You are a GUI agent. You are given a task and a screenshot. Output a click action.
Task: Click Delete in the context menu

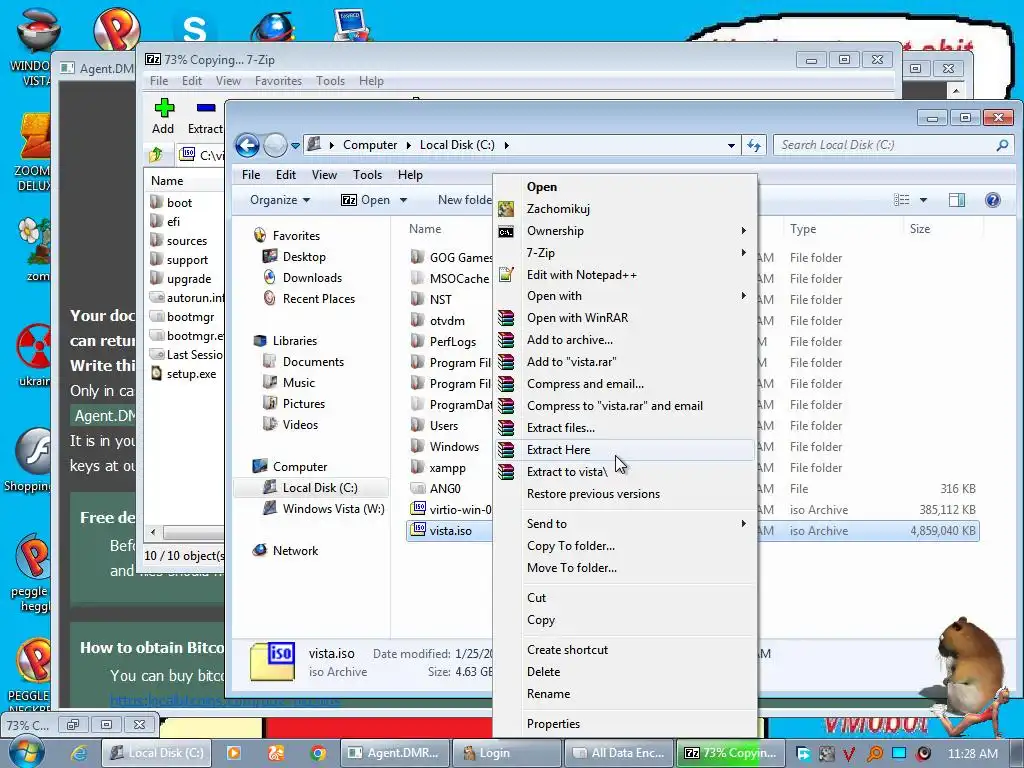tap(543, 671)
